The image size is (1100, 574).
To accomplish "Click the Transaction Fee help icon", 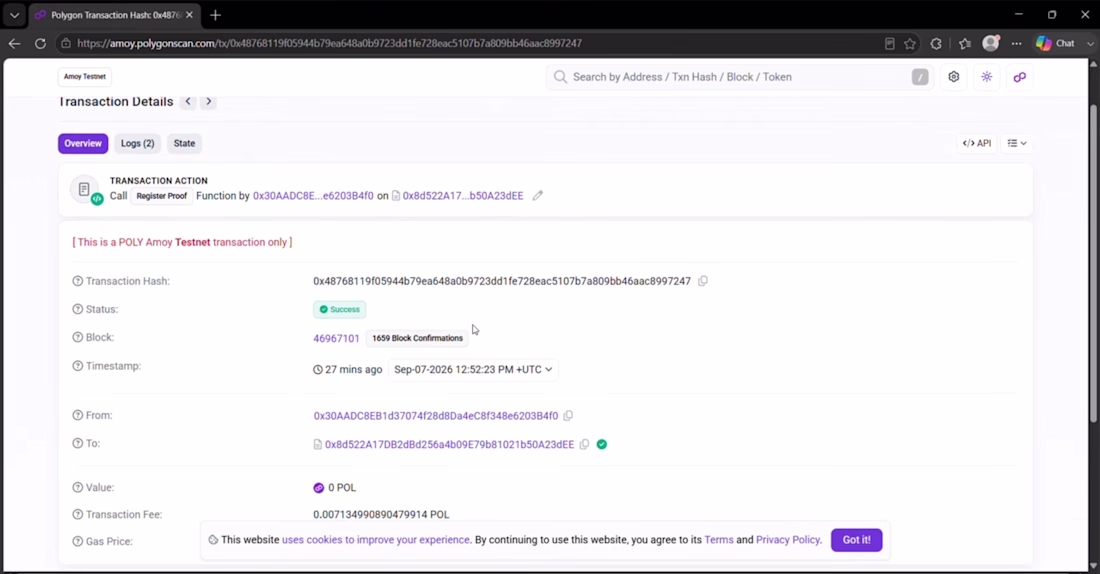I will pyautogui.click(x=78, y=514).
